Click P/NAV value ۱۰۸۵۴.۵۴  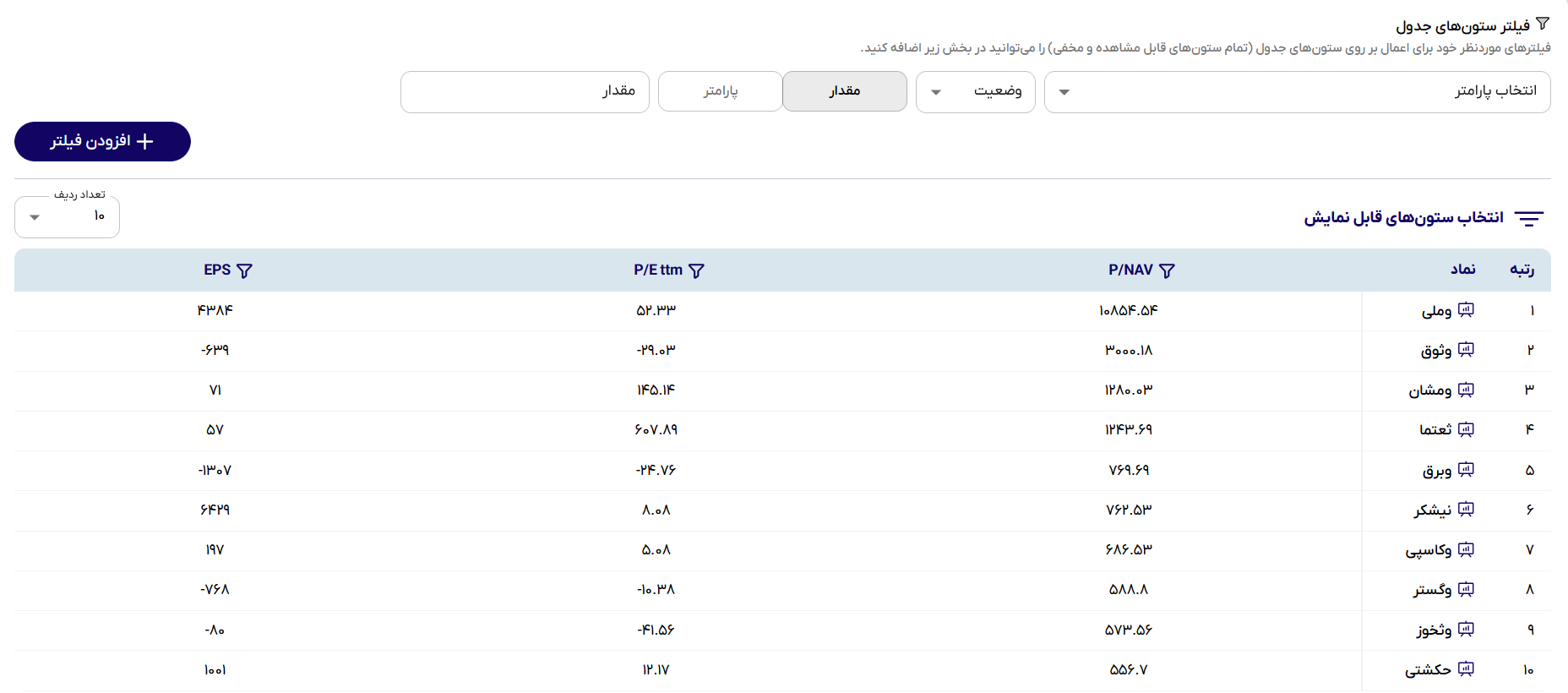[1129, 310]
